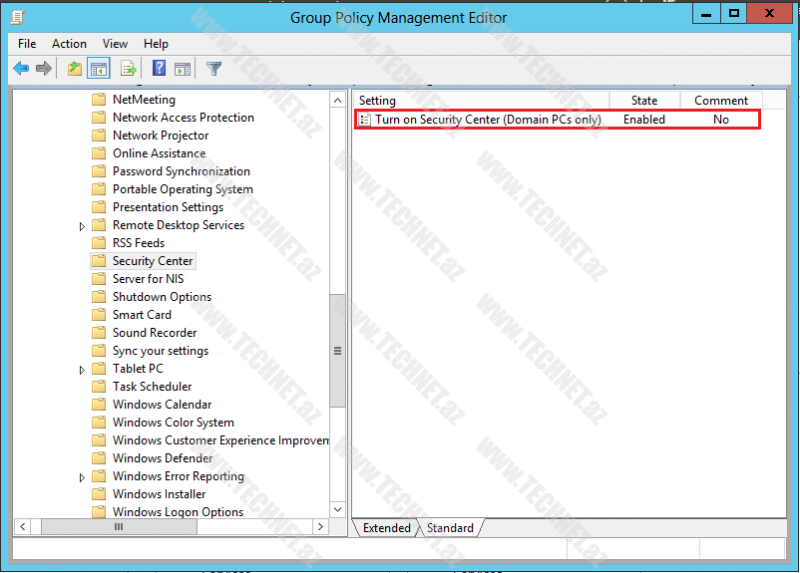Click the Back arrow toolbar icon

pyautogui.click(x=21, y=69)
